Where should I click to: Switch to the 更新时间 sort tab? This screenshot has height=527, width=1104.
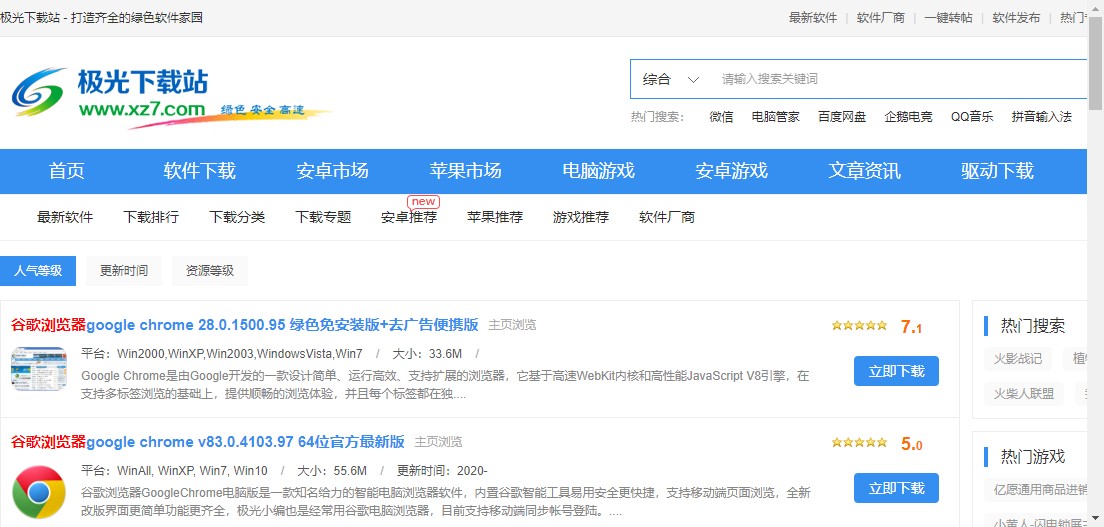(124, 271)
